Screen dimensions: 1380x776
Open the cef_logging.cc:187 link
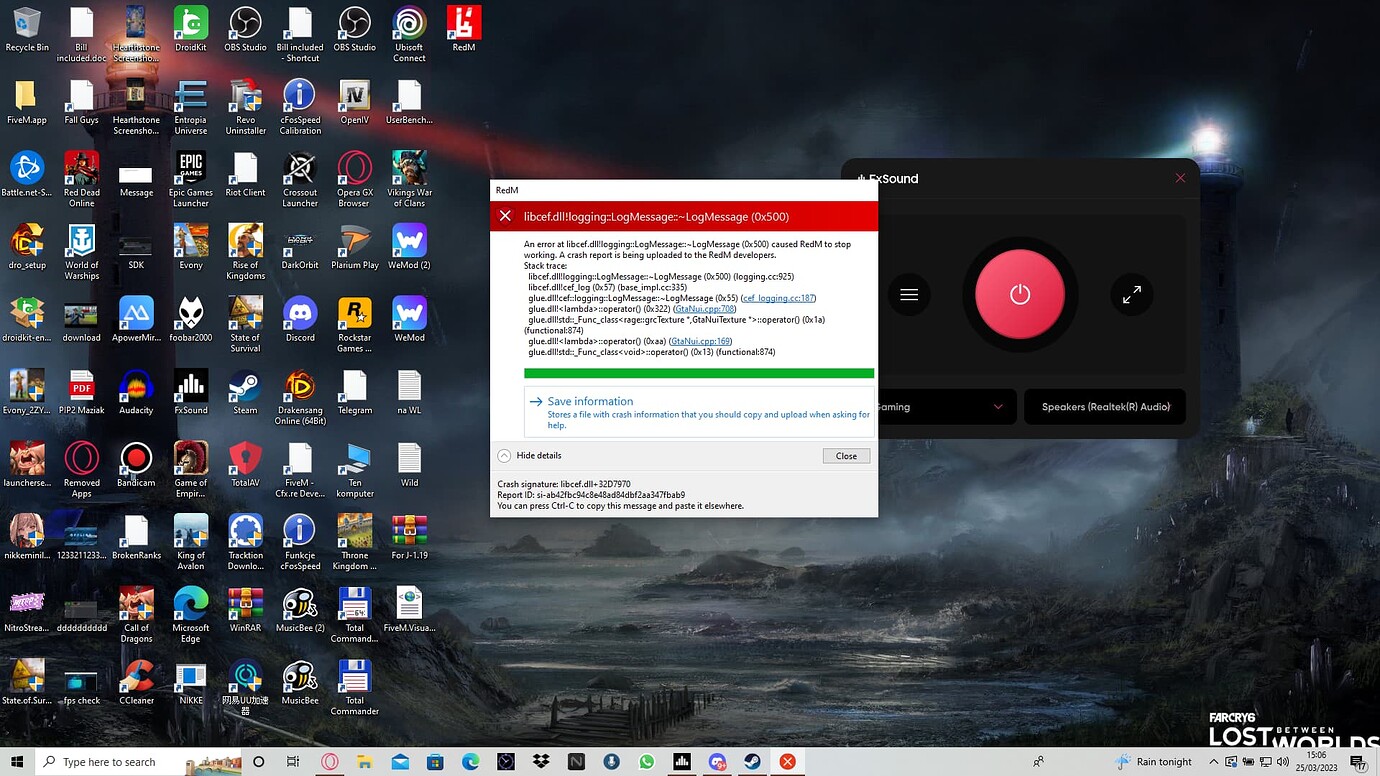(778, 298)
